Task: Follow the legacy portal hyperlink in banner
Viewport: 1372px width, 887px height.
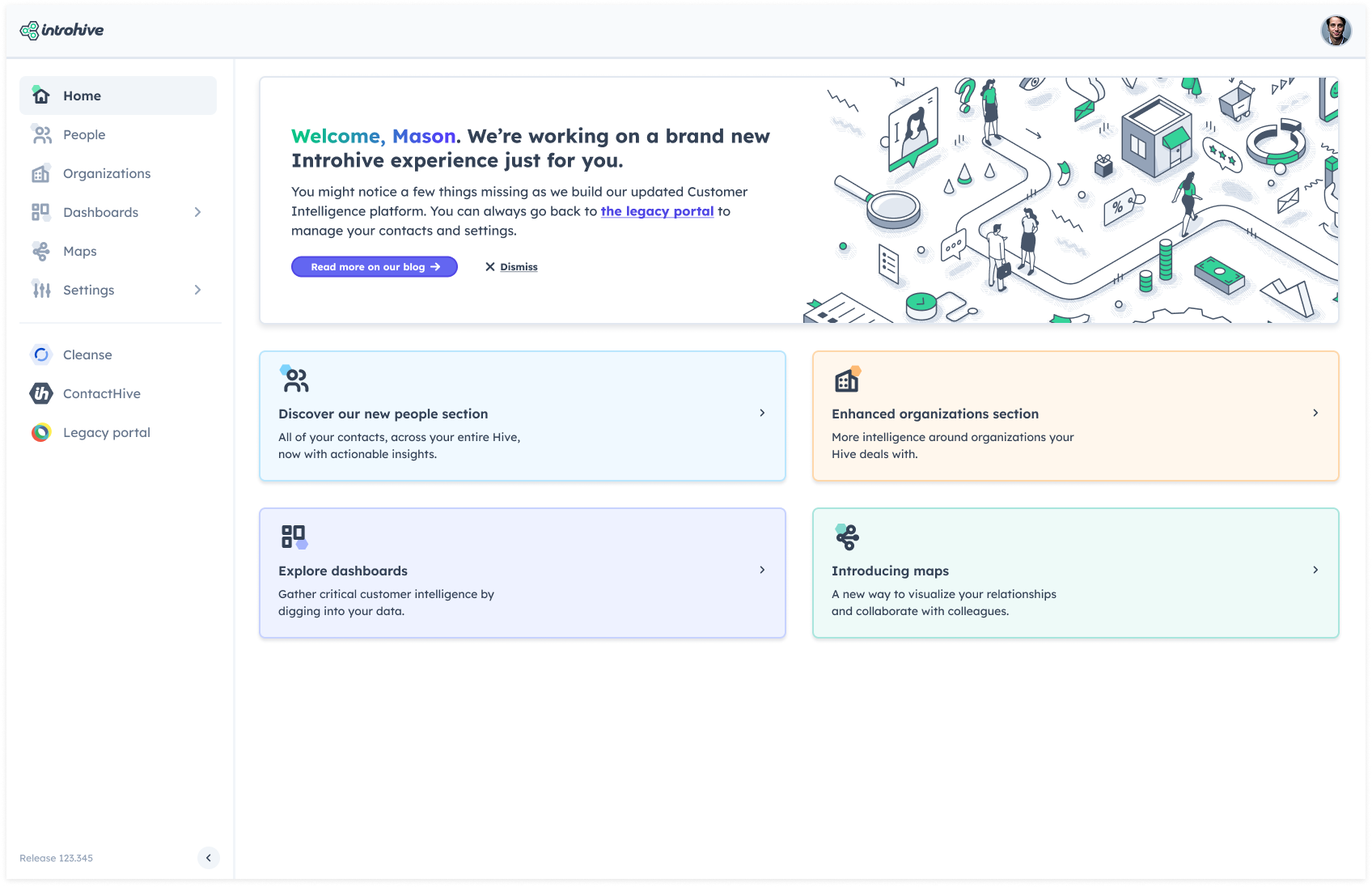Action: click(657, 211)
